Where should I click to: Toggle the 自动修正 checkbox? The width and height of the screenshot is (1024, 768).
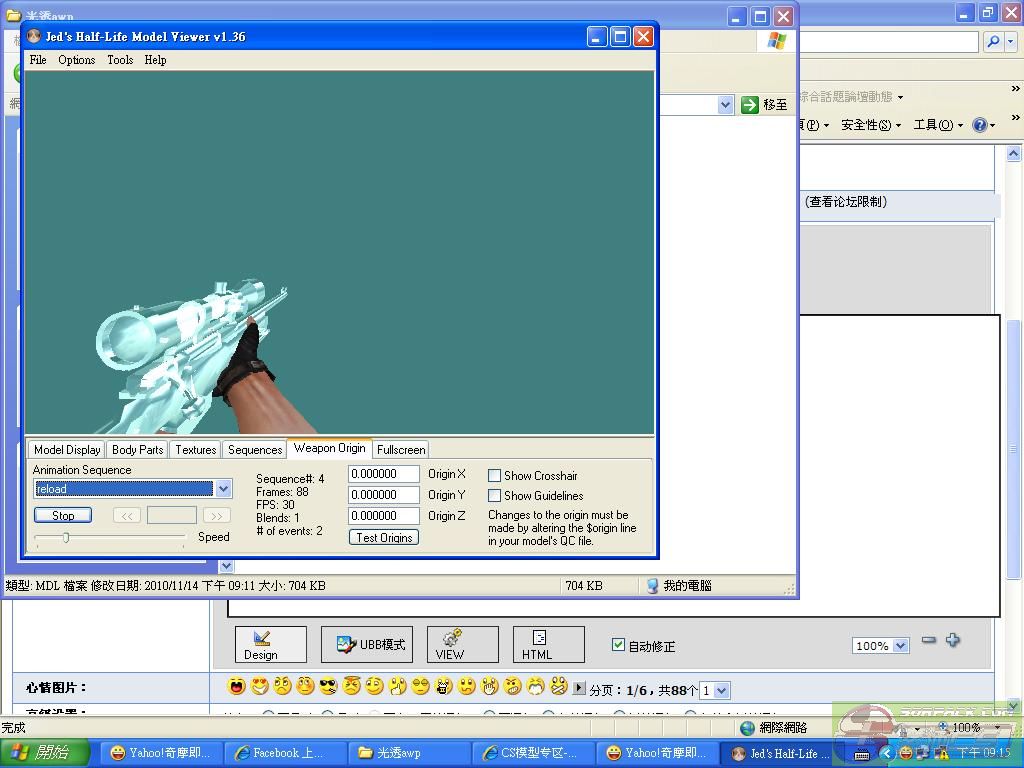pyautogui.click(x=618, y=645)
